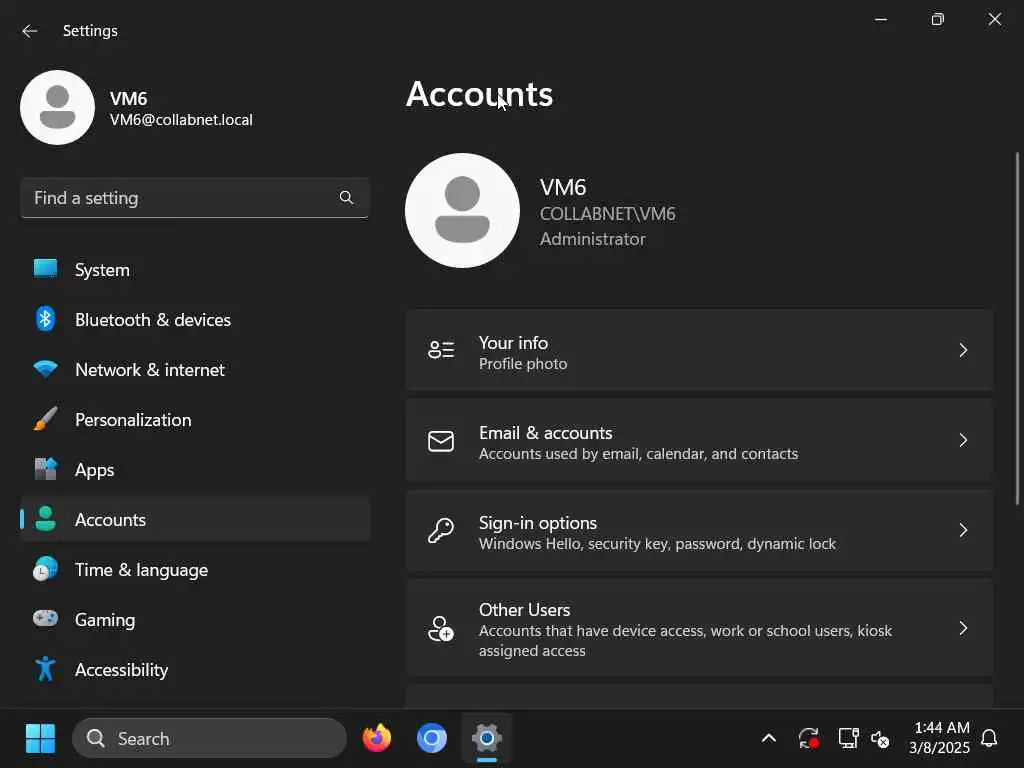This screenshot has height=768, width=1024.
Task: Click the Your info profile card icon
Action: click(x=441, y=350)
